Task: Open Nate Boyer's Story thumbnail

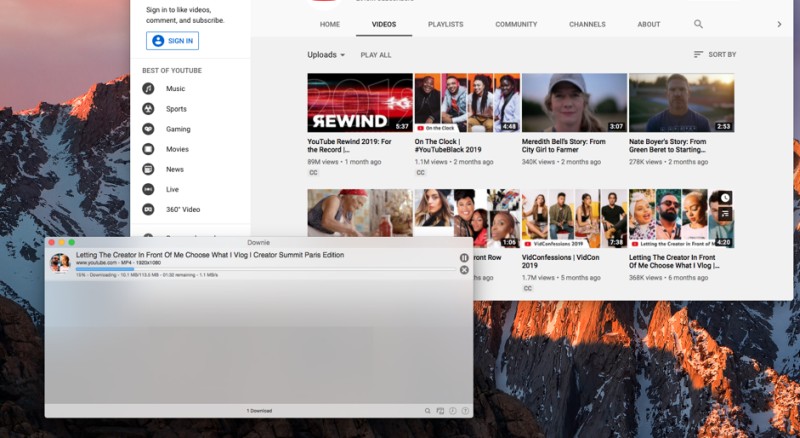Action: 681,103
